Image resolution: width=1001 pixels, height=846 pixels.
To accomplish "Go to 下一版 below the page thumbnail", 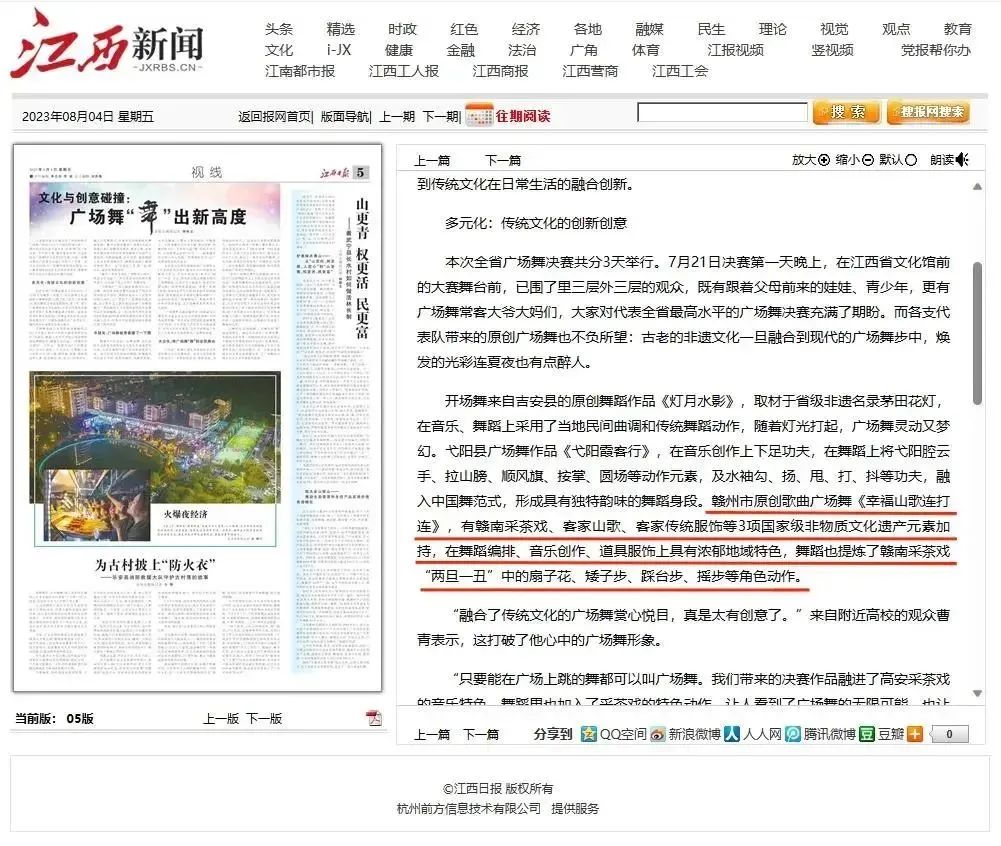I will coord(264,718).
